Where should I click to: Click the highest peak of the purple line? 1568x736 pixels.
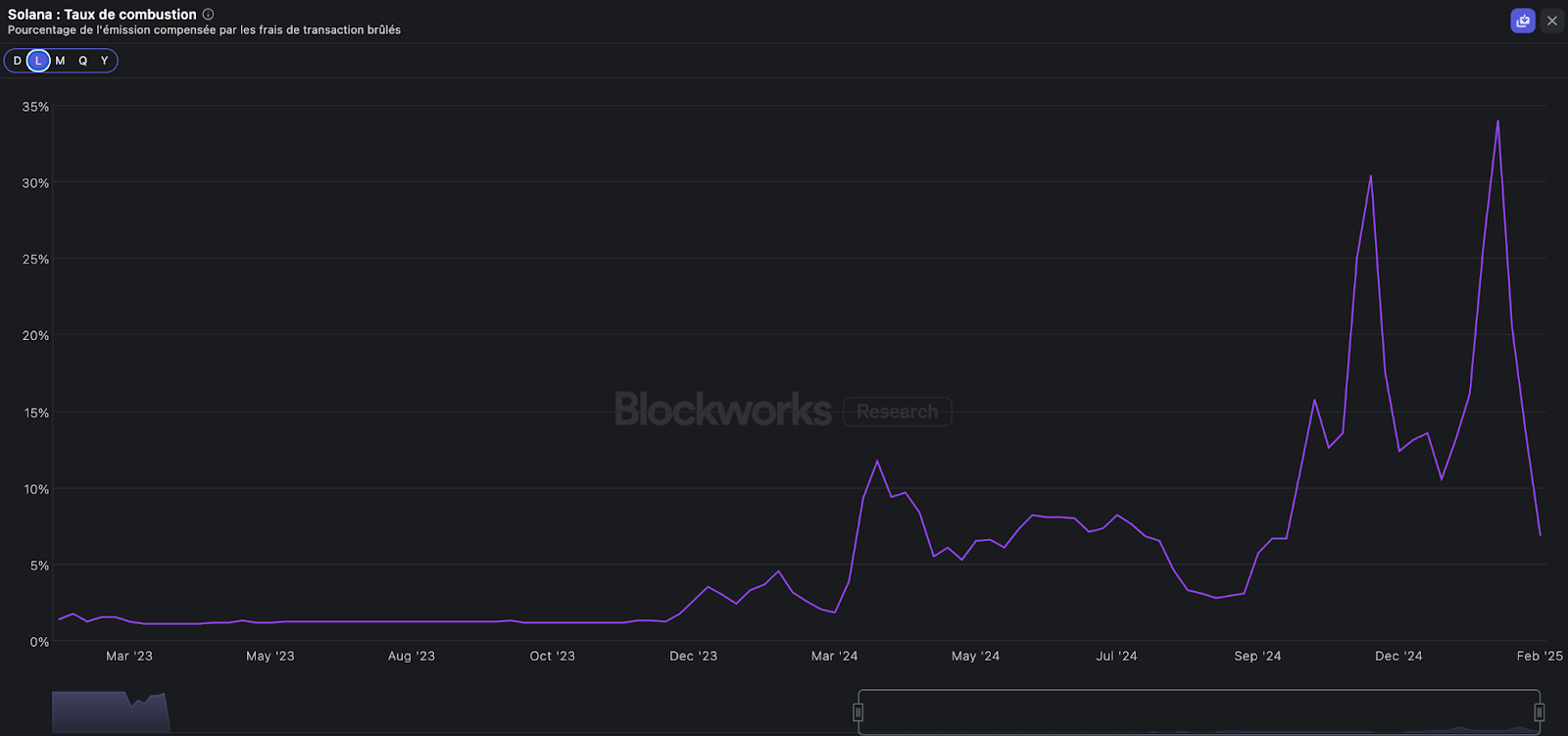[1497, 122]
